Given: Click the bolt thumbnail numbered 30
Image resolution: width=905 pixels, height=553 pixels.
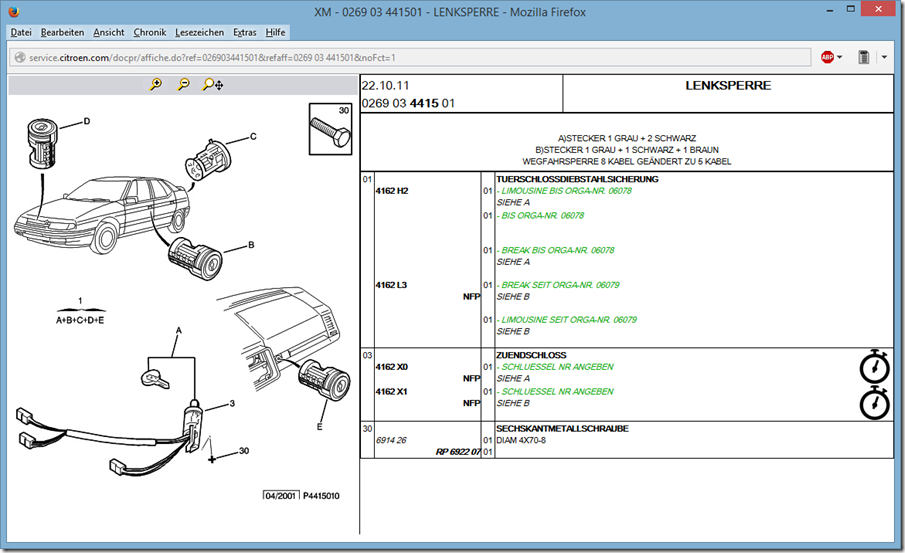Looking at the screenshot, I should (330, 129).
